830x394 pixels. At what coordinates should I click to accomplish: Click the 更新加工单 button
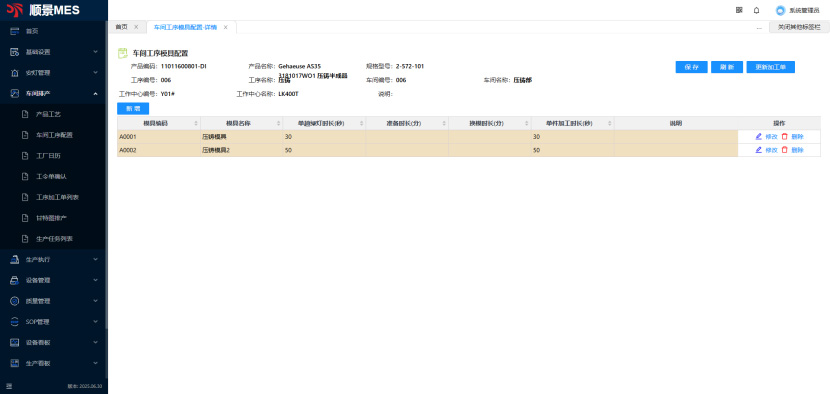point(770,67)
